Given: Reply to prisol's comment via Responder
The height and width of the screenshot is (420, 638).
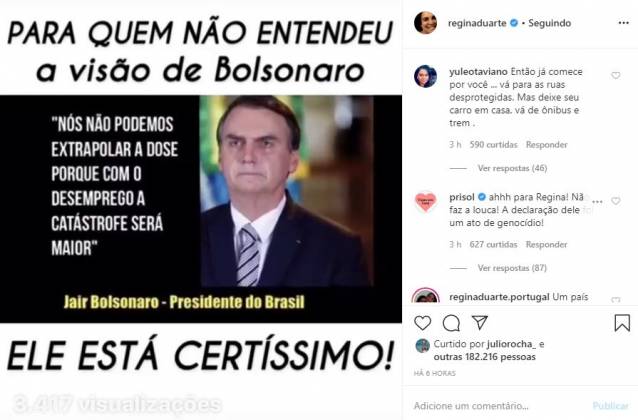Looking at the screenshot, I should [546, 245].
